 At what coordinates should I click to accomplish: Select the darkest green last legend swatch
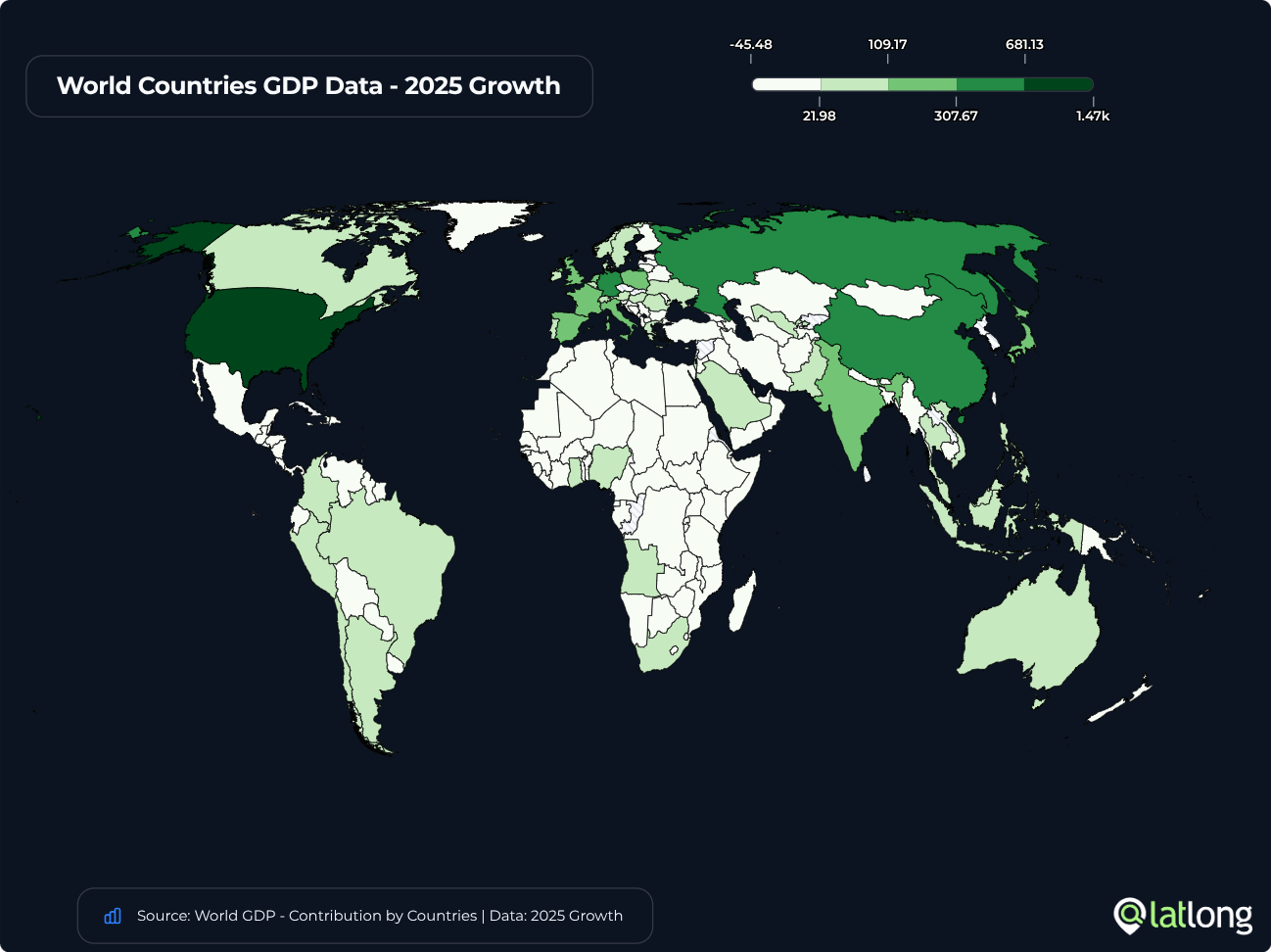pos(1059,84)
